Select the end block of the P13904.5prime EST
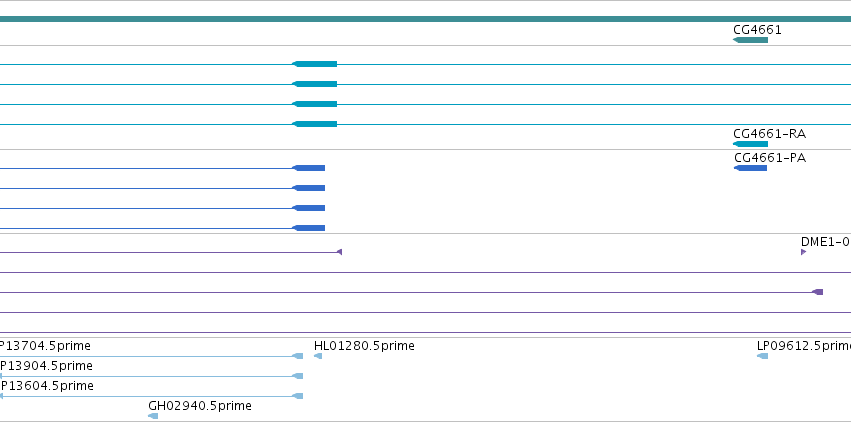 click(x=297, y=376)
